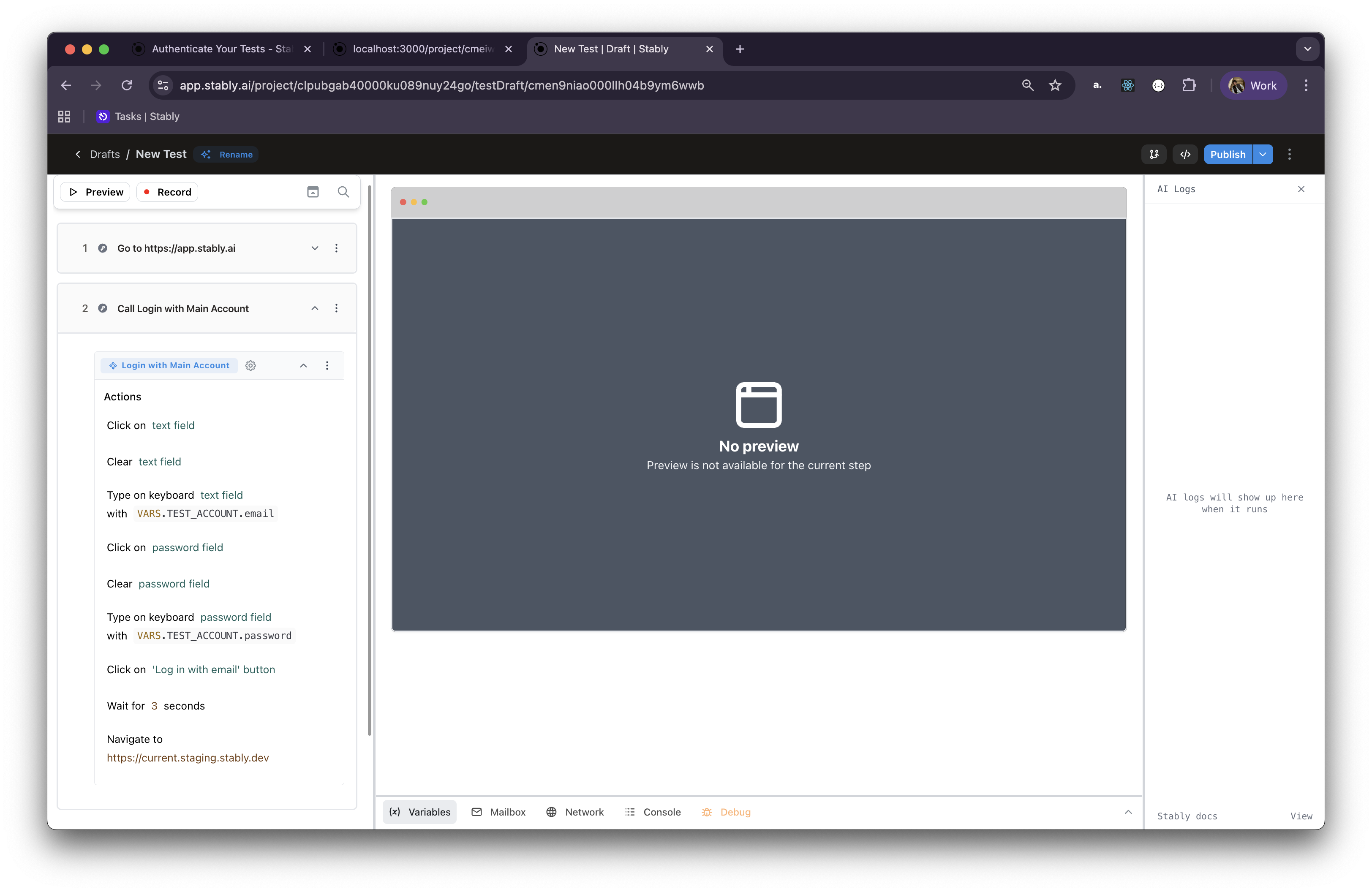Screen dimensions: 1372x892
Task: Open the Mailbox tab
Action: (x=498, y=812)
